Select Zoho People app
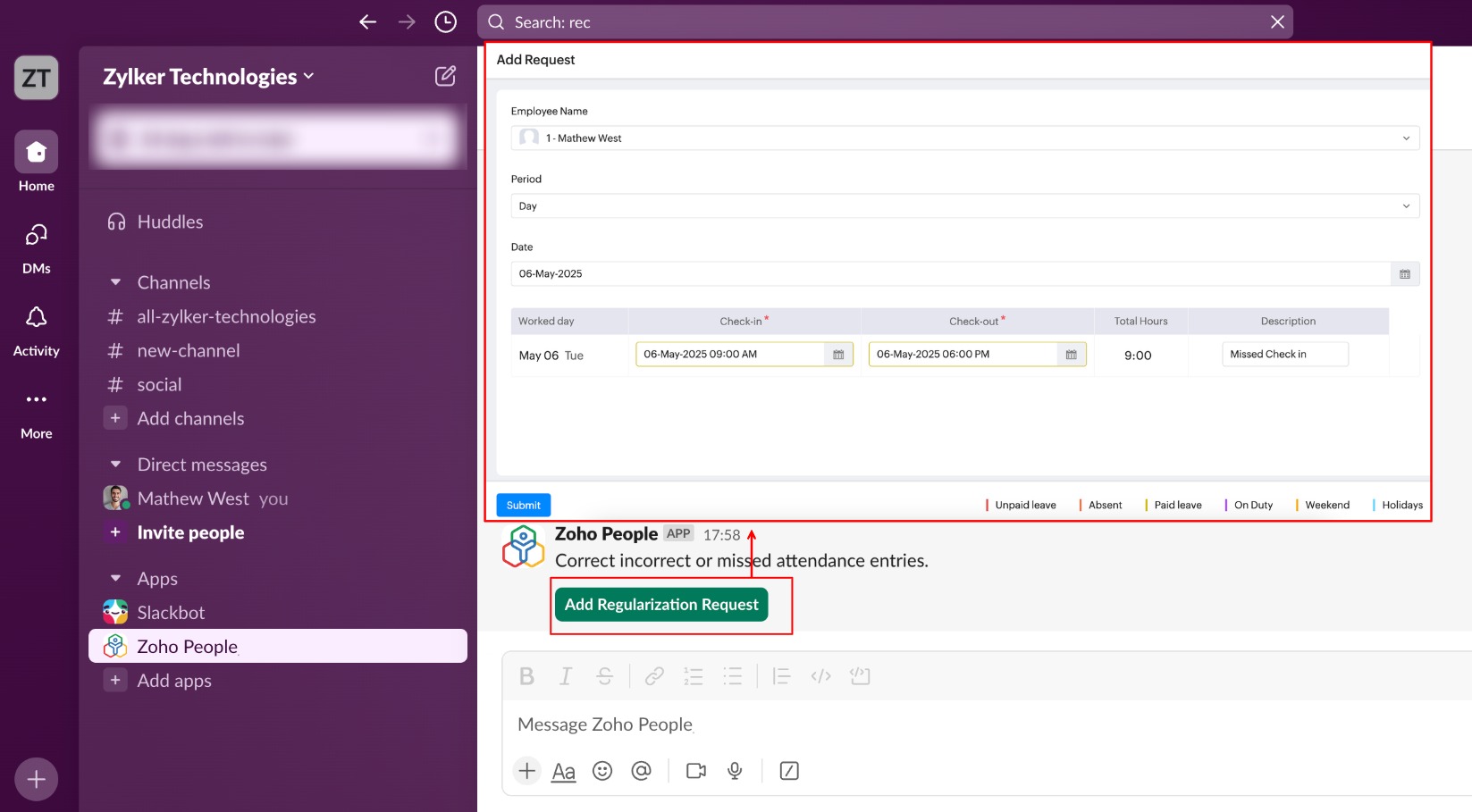Viewport: 1472px width, 812px height. click(x=278, y=646)
